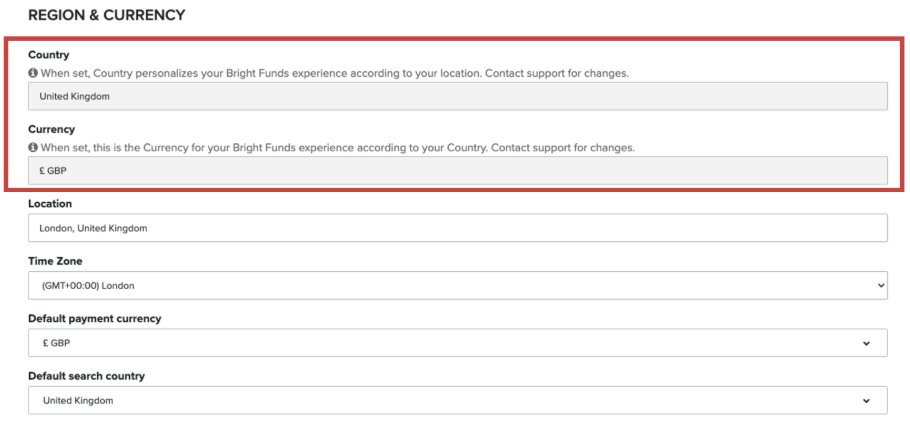This screenshot has height=429, width=910.
Task: Click the Location label
Action: click(x=50, y=204)
